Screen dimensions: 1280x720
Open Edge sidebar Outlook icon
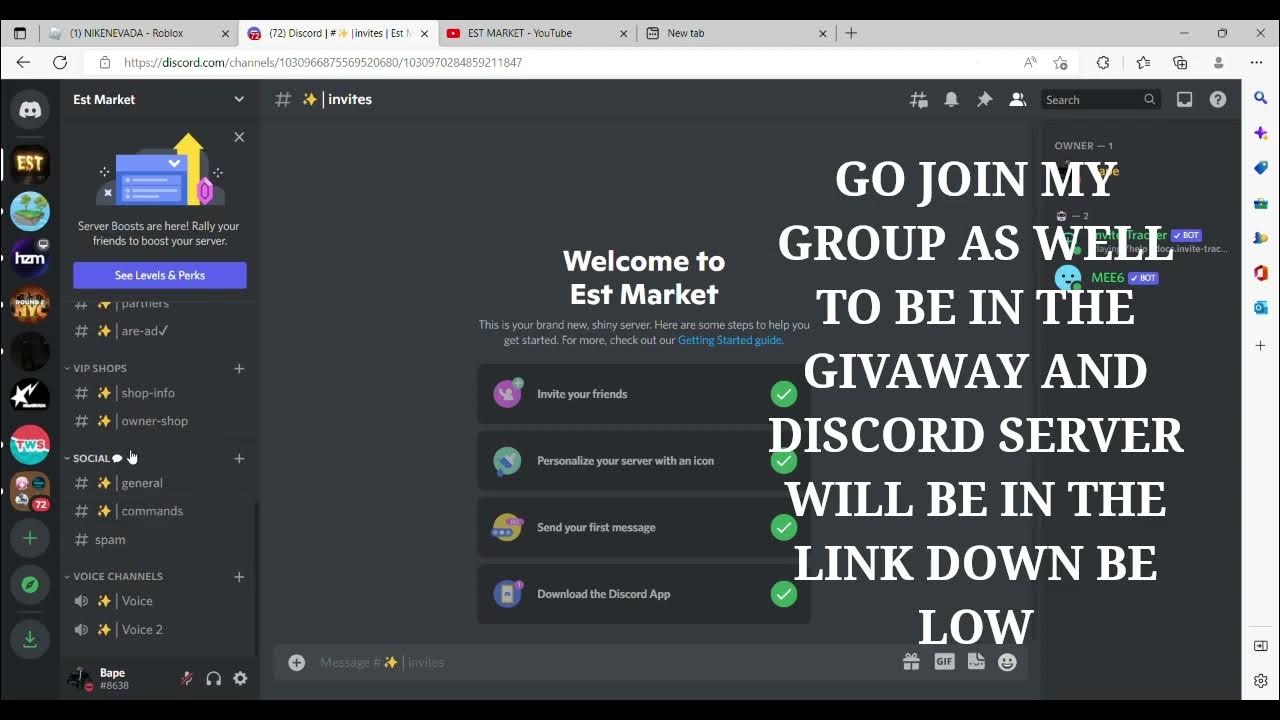tap(1260, 307)
